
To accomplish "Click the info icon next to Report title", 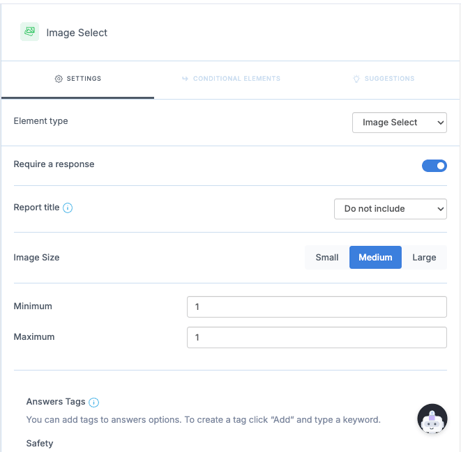I will point(68,208).
